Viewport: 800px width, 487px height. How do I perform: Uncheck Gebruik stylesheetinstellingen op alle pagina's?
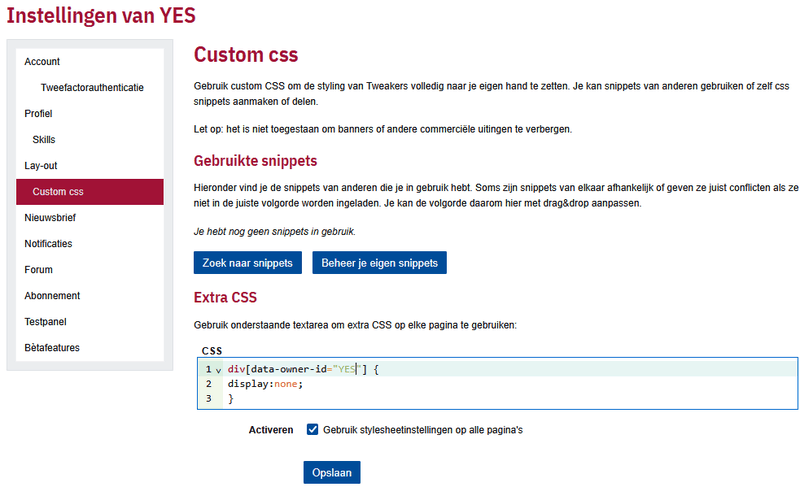point(314,430)
